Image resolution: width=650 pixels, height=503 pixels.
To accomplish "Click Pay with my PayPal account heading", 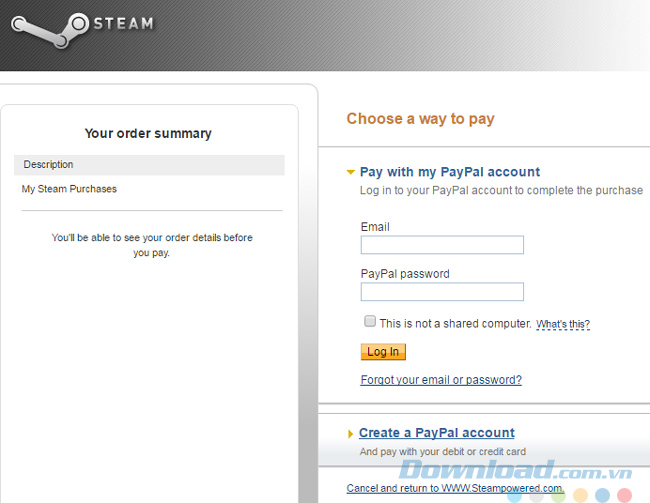I will pyautogui.click(x=450, y=172).
